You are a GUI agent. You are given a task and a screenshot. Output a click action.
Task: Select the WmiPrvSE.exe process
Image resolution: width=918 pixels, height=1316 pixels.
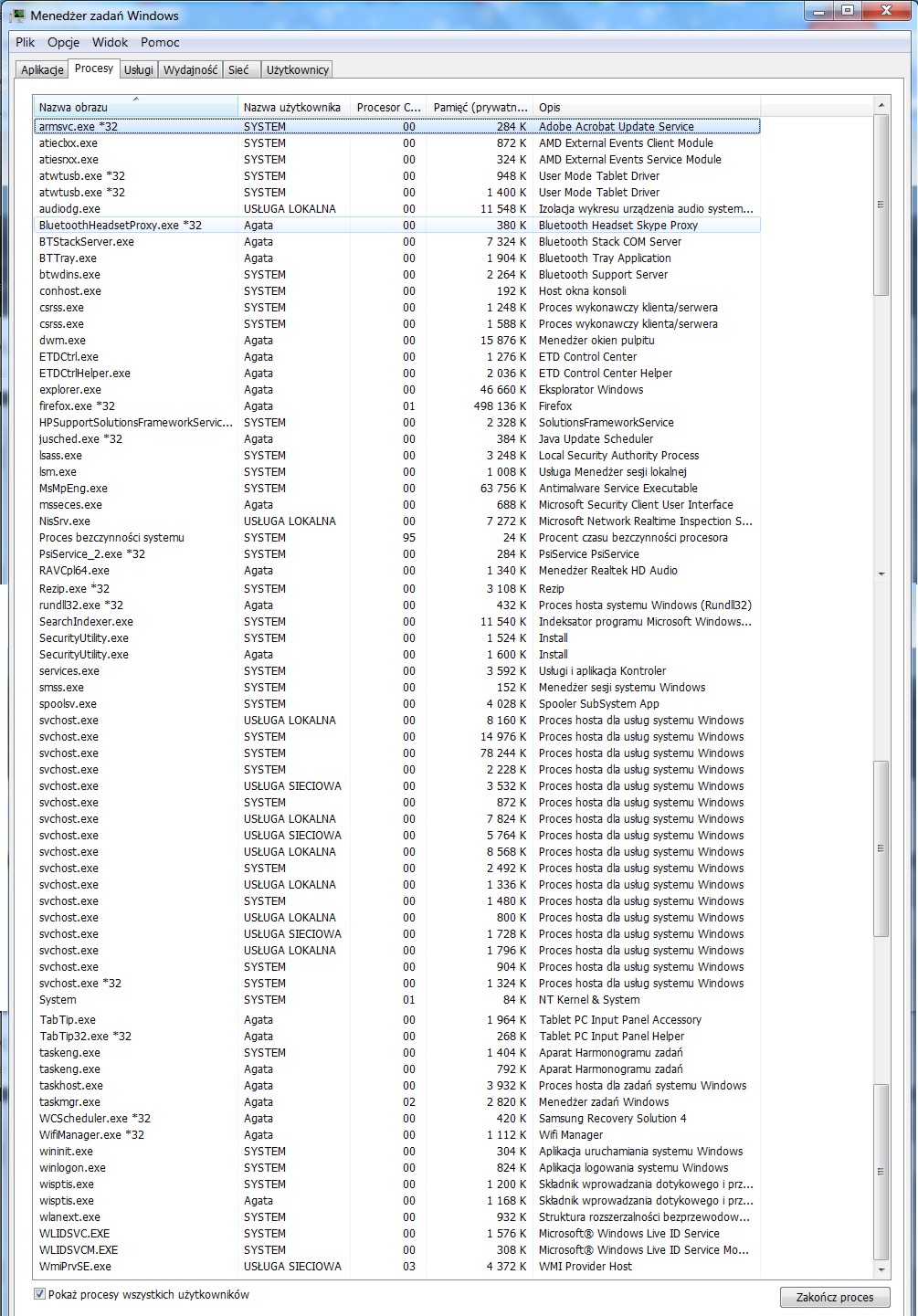[x=396, y=1267]
